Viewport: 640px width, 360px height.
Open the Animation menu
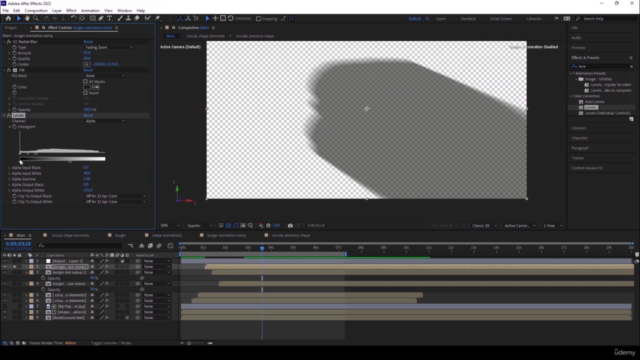[x=90, y=11]
